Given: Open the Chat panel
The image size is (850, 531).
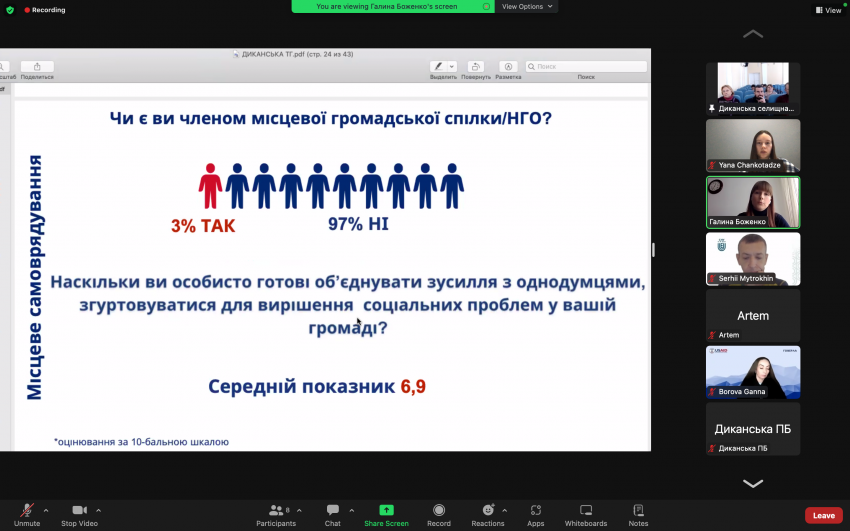Looking at the screenshot, I should pos(332,515).
